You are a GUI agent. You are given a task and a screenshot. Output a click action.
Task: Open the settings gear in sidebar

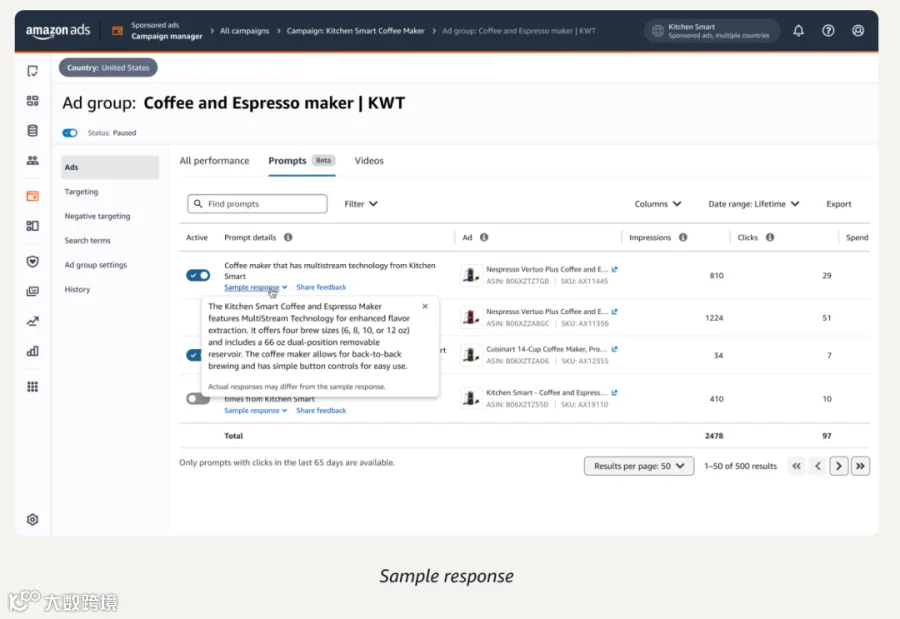pos(33,520)
